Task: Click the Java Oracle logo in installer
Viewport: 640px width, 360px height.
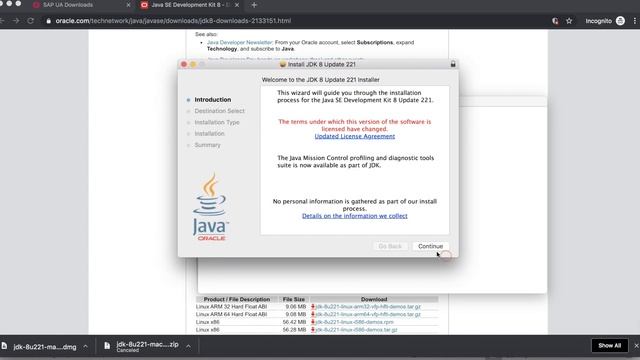Action: pyautogui.click(x=211, y=207)
